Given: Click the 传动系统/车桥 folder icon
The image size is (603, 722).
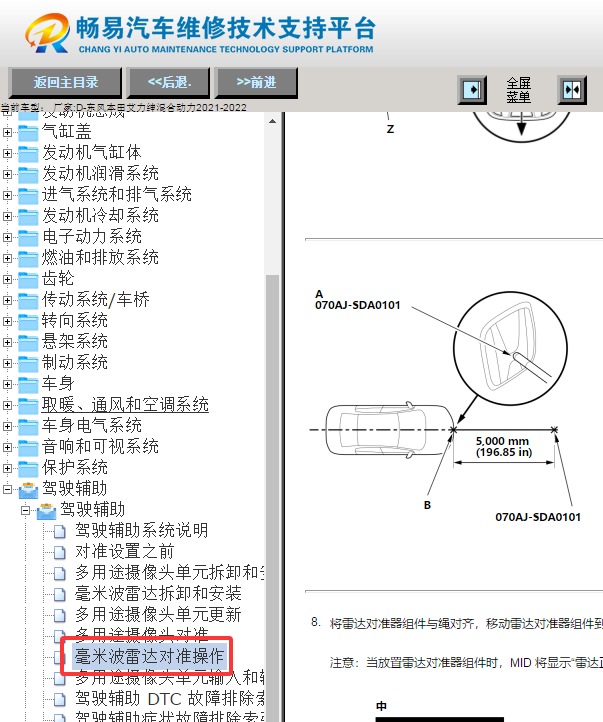Looking at the screenshot, I should coord(28,301).
